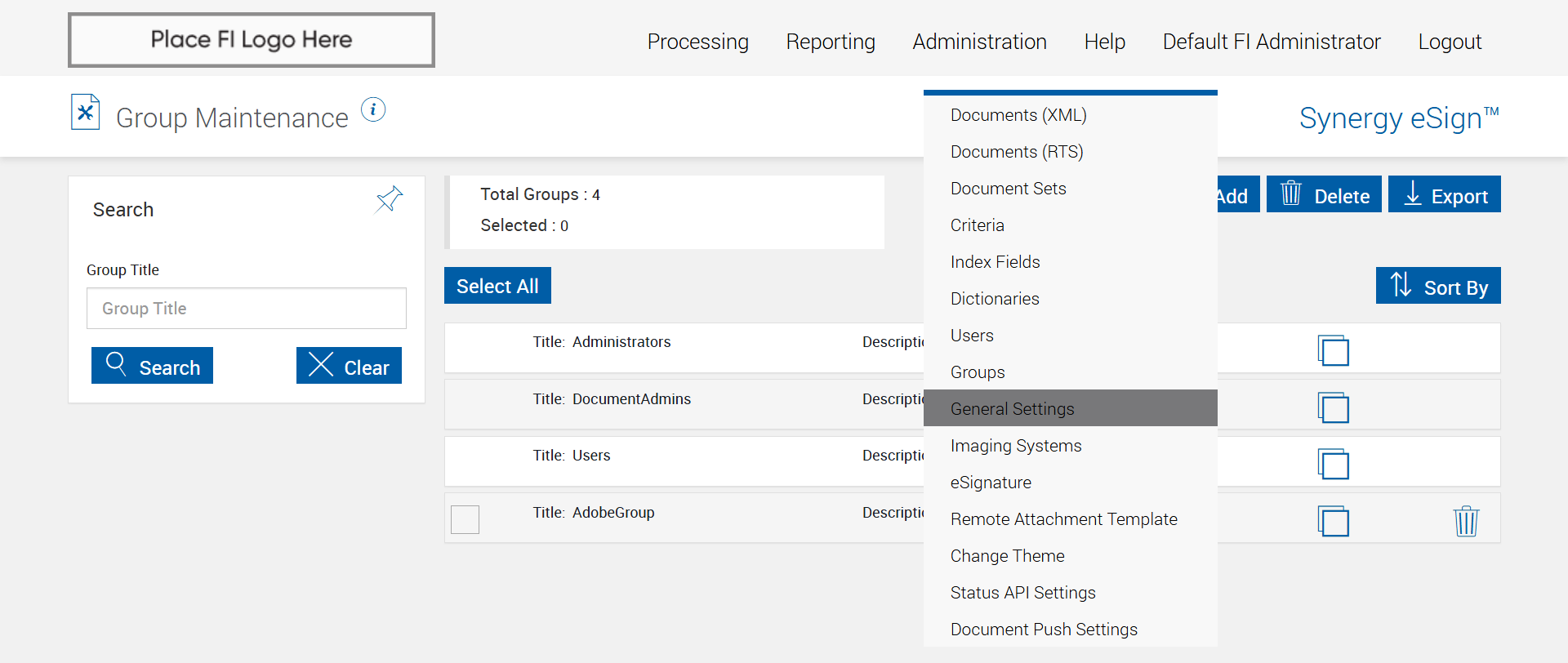Image resolution: width=1568 pixels, height=663 pixels.
Task: Choose Imaging Systems menu entry
Action: pos(1015,446)
